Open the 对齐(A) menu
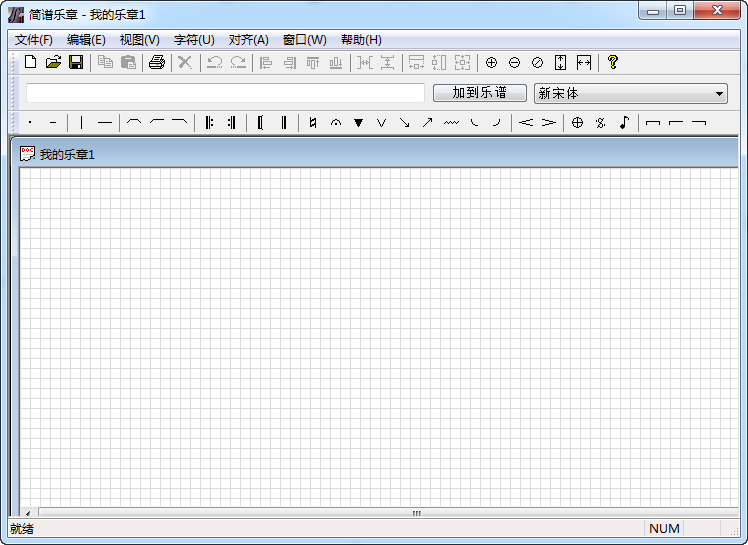Image resolution: width=748 pixels, height=545 pixels. point(249,40)
